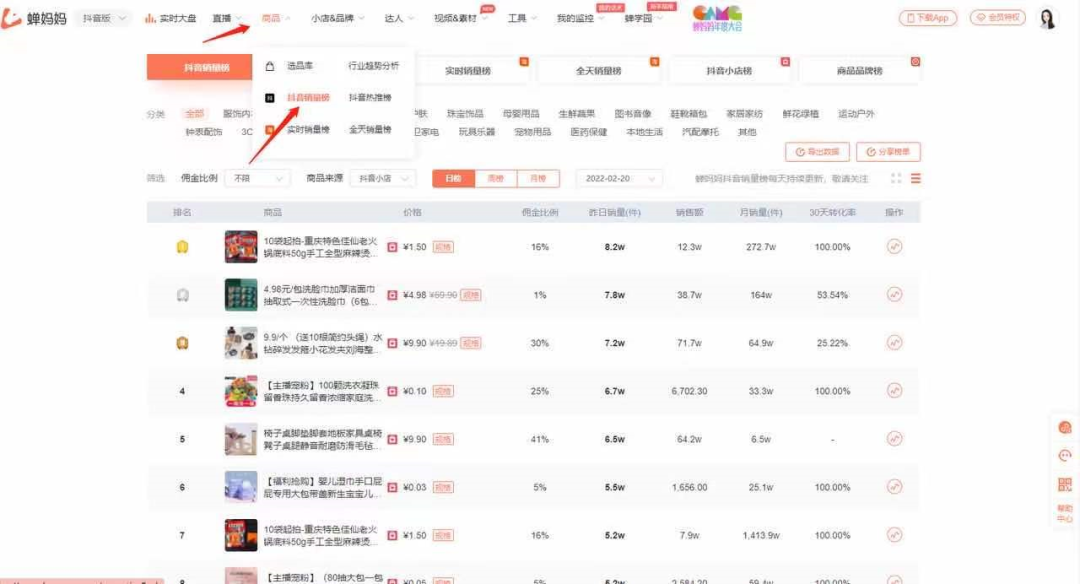This screenshot has height=584, width=1080.
Task: Open the user avatar profile
Action: [1047, 19]
